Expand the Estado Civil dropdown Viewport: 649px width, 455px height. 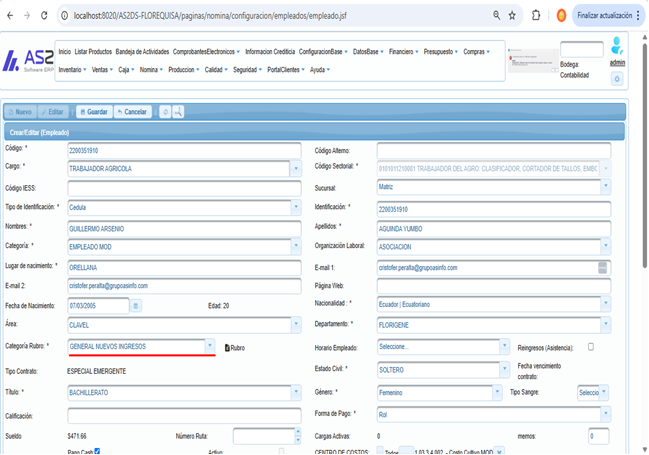[x=504, y=369]
